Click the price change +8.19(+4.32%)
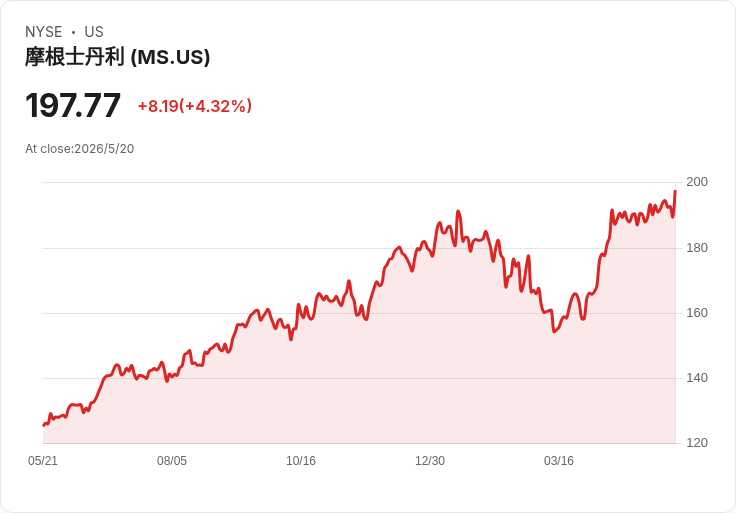Image resolution: width=736 pixels, height=513 pixels. coord(195,106)
